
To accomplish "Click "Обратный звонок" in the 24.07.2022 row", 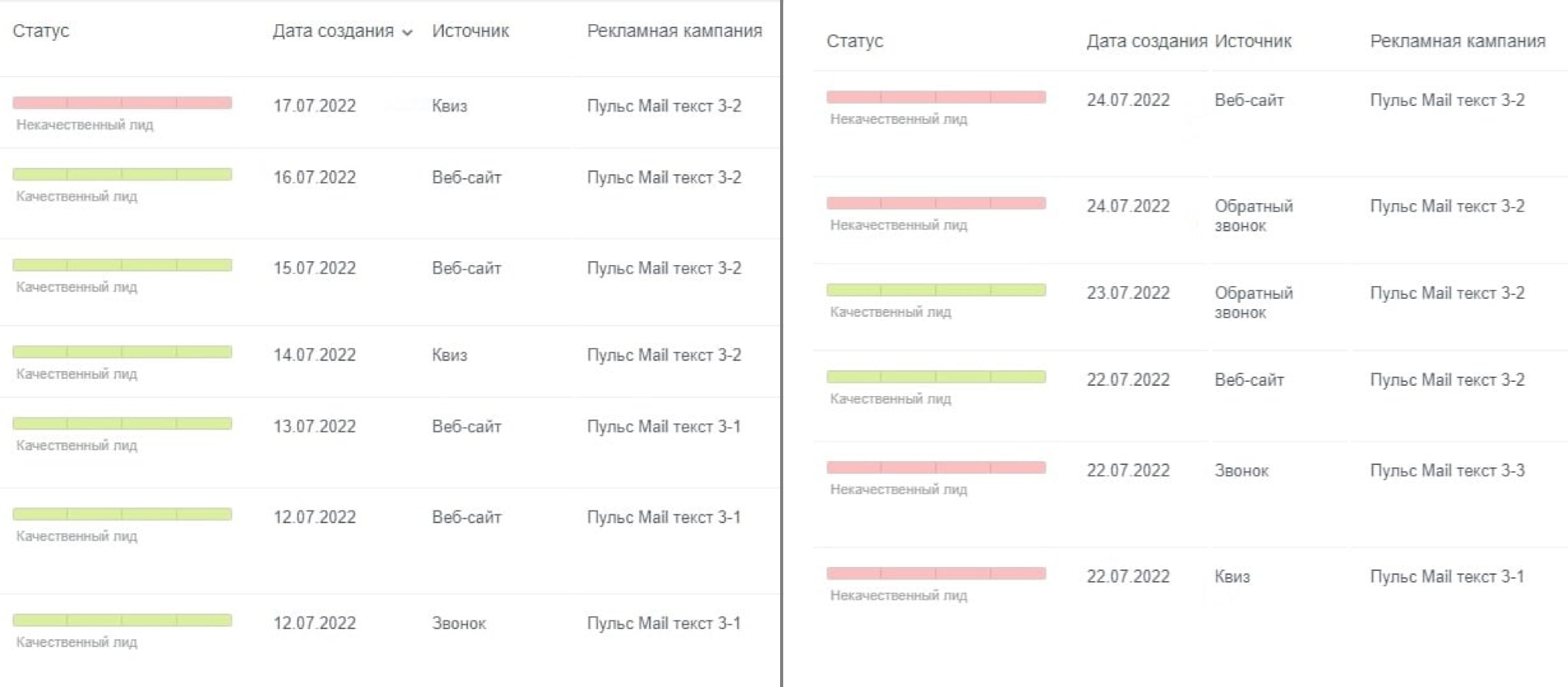I will click(1253, 216).
